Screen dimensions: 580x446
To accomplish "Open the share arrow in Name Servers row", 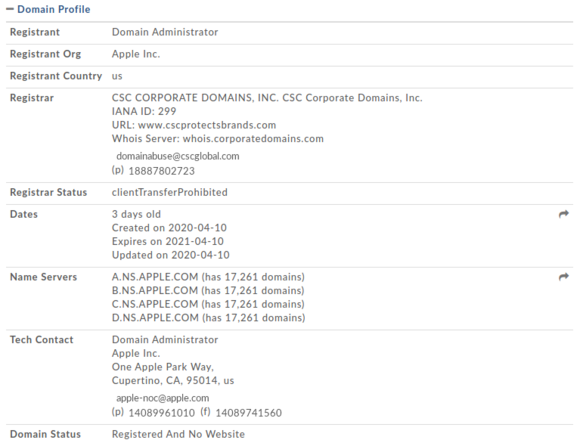I will tap(563, 277).
